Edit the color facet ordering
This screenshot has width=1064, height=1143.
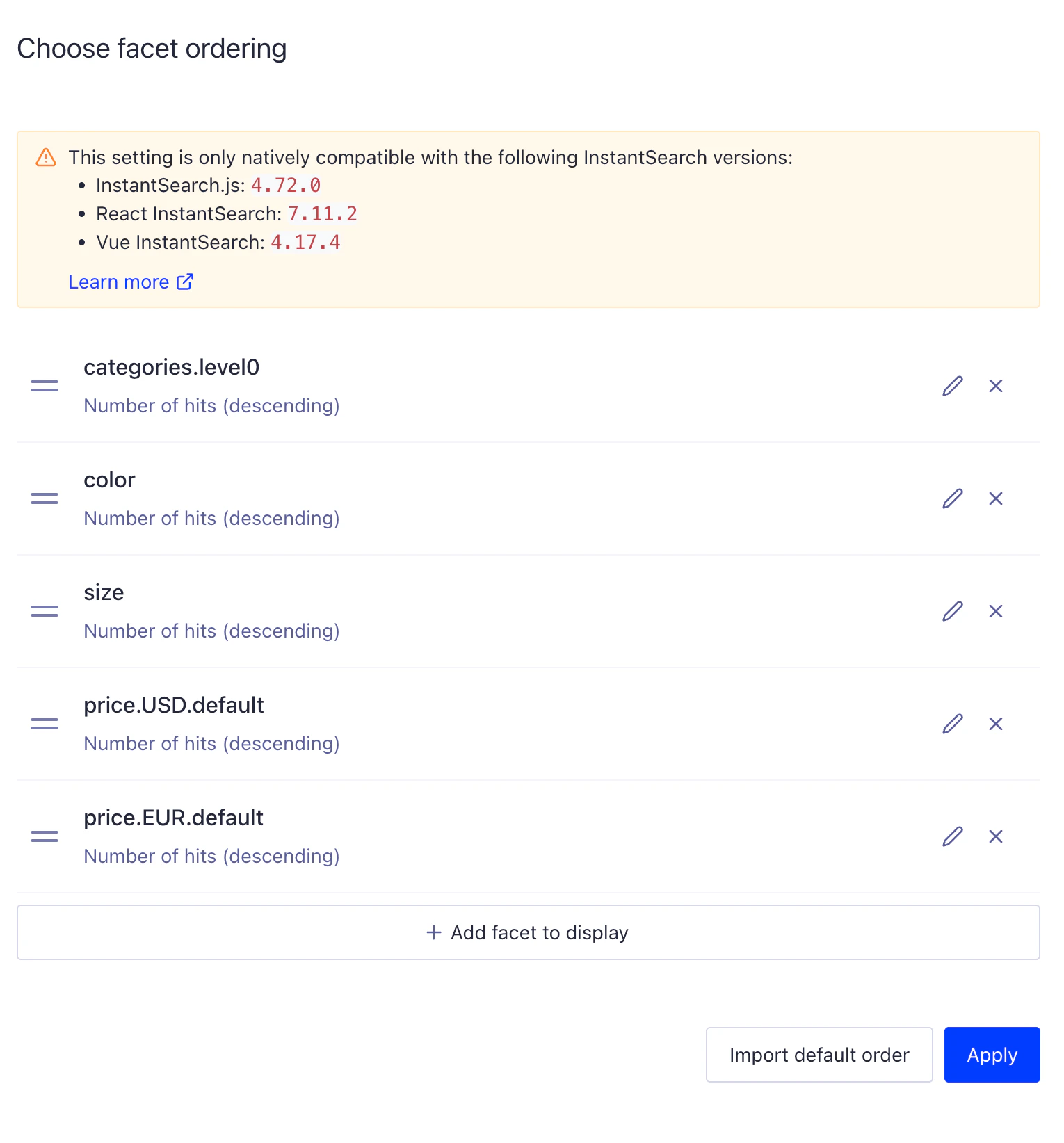pyautogui.click(x=952, y=498)
